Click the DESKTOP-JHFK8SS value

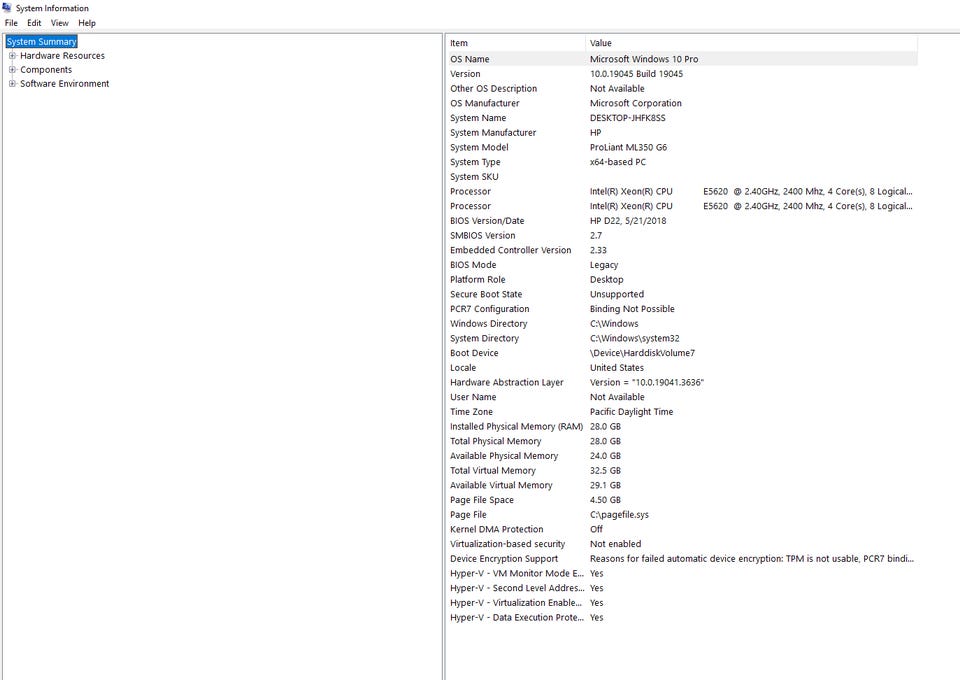pyautogui.click(x=628, y=118)
